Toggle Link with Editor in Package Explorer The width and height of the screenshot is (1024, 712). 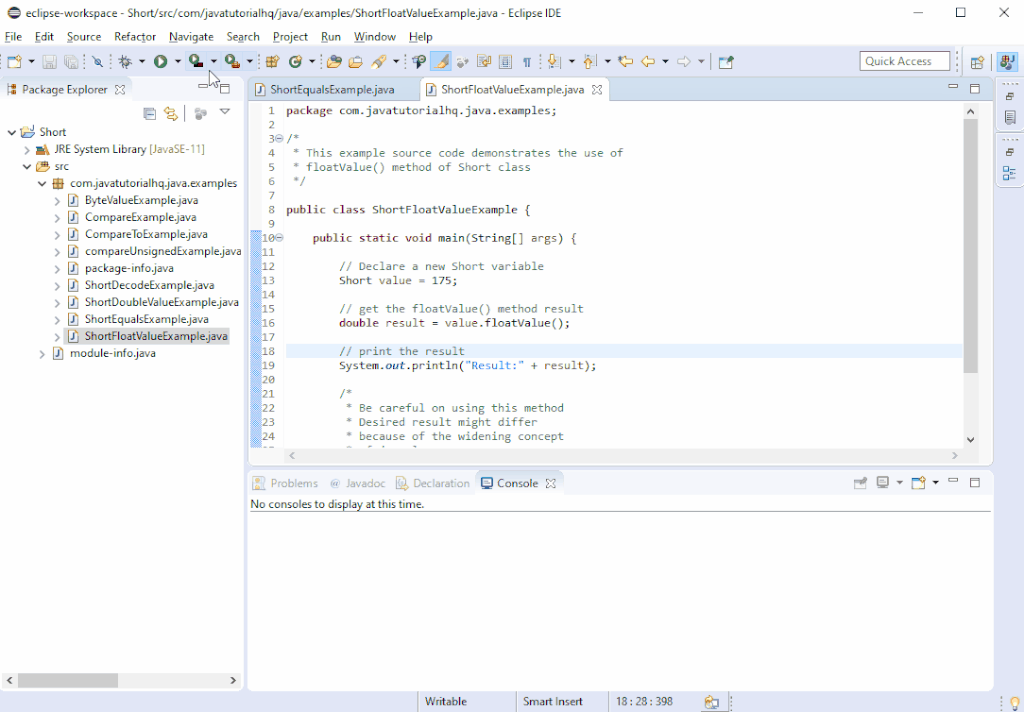(x=171, y=113)
